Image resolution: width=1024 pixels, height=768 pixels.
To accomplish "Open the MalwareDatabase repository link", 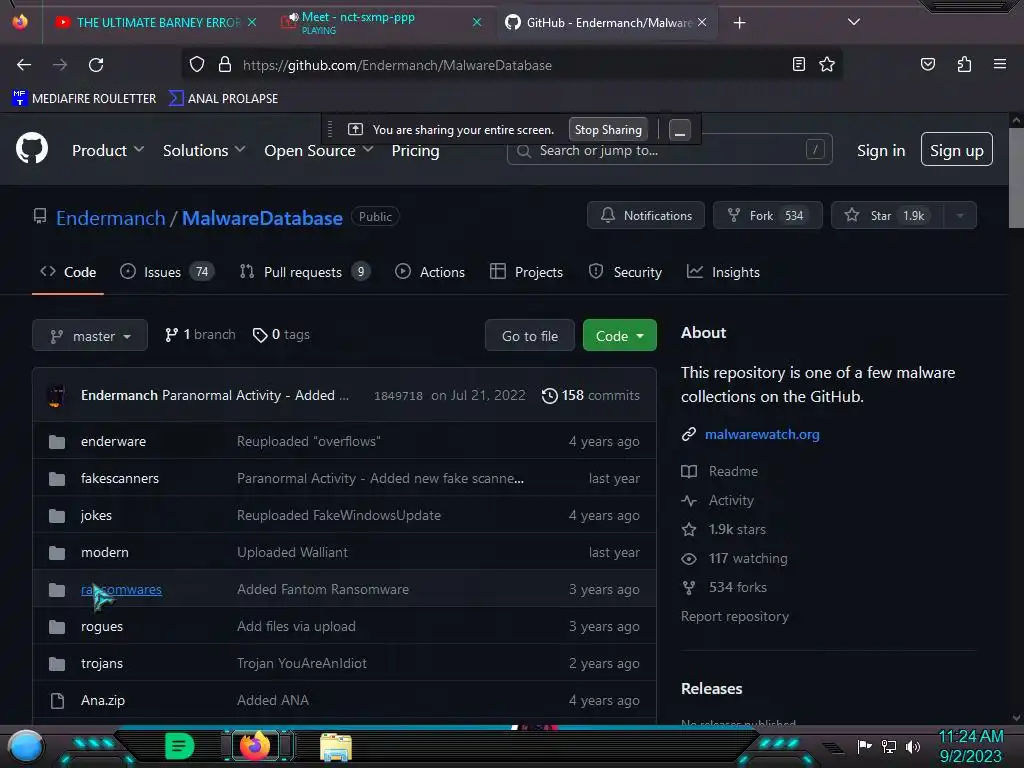I will pos(262,218).
